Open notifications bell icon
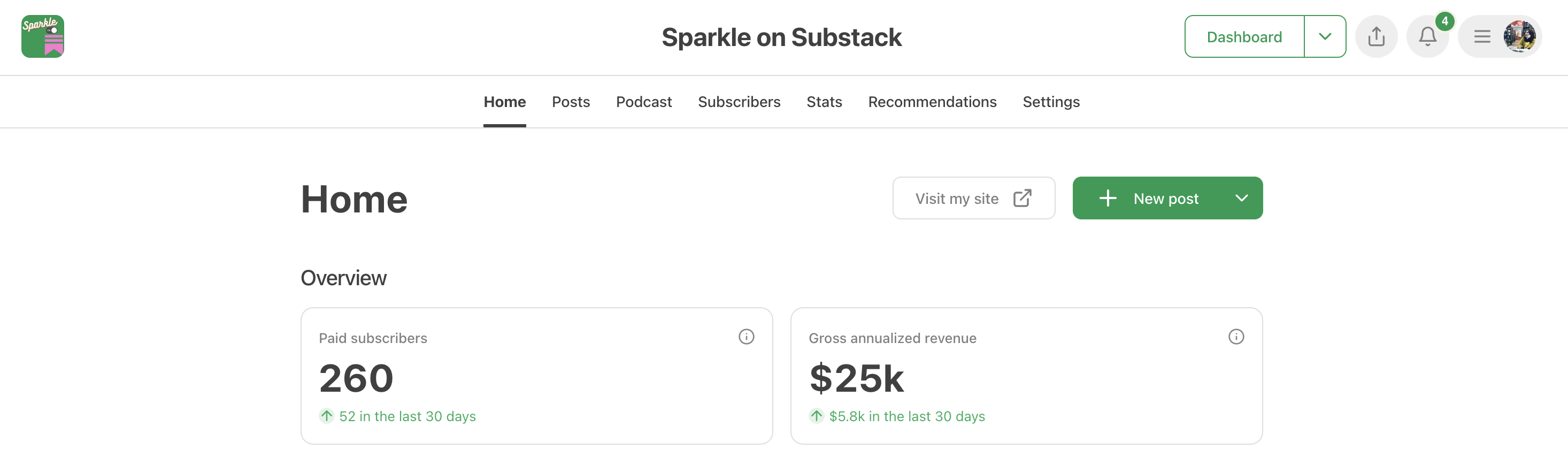This screenshot has width=1568, height=457. click(1427, 36)
